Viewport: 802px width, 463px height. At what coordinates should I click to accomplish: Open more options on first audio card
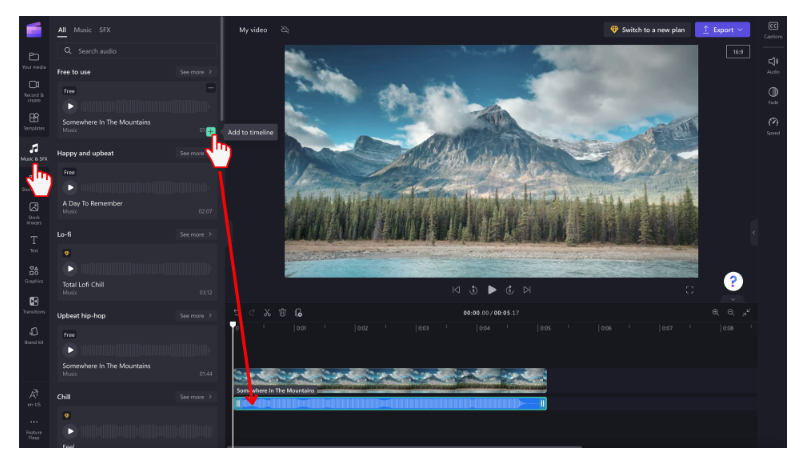(211, 88)
